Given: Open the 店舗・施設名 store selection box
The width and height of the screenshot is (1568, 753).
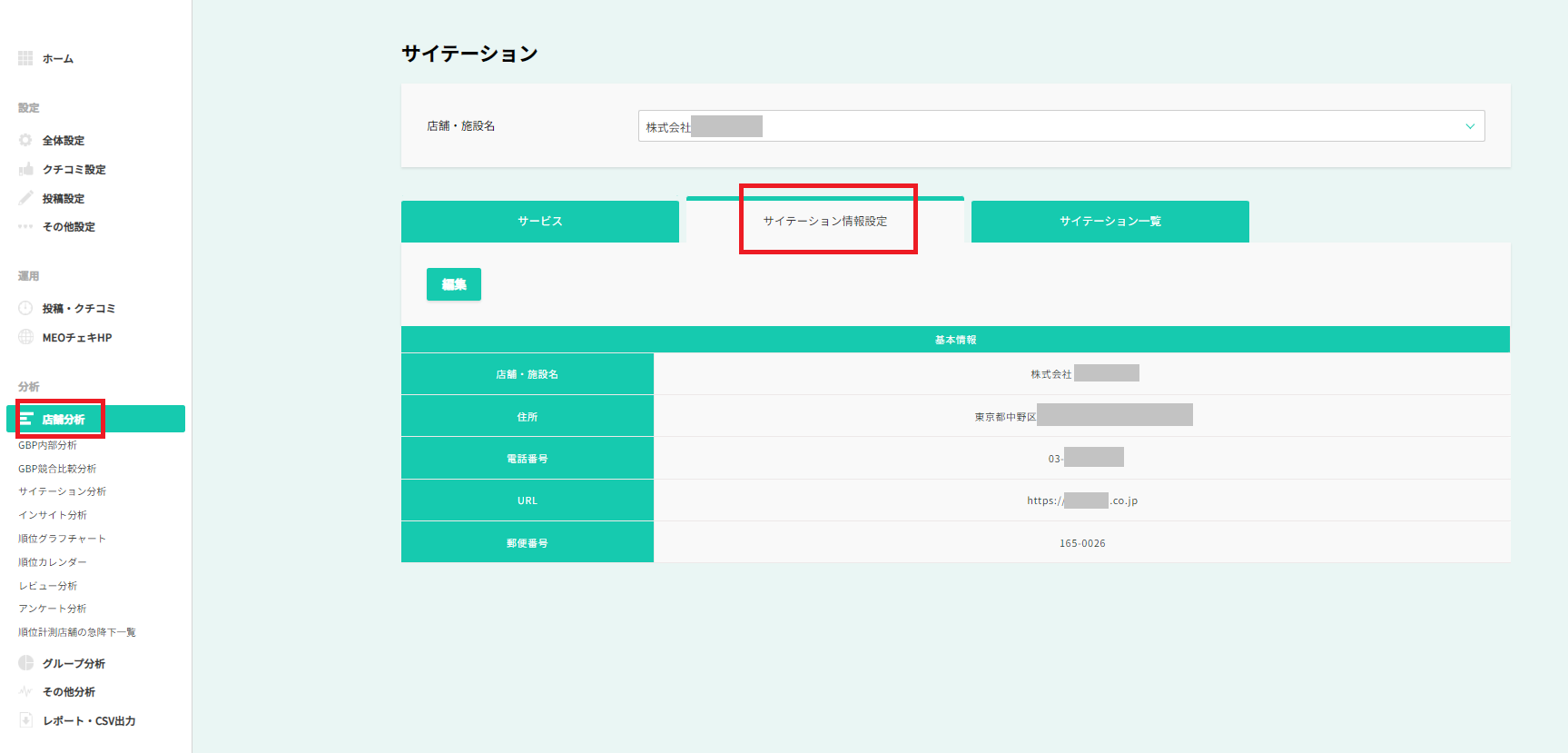Looking at the screenshot, I should tap(1060, 126).
